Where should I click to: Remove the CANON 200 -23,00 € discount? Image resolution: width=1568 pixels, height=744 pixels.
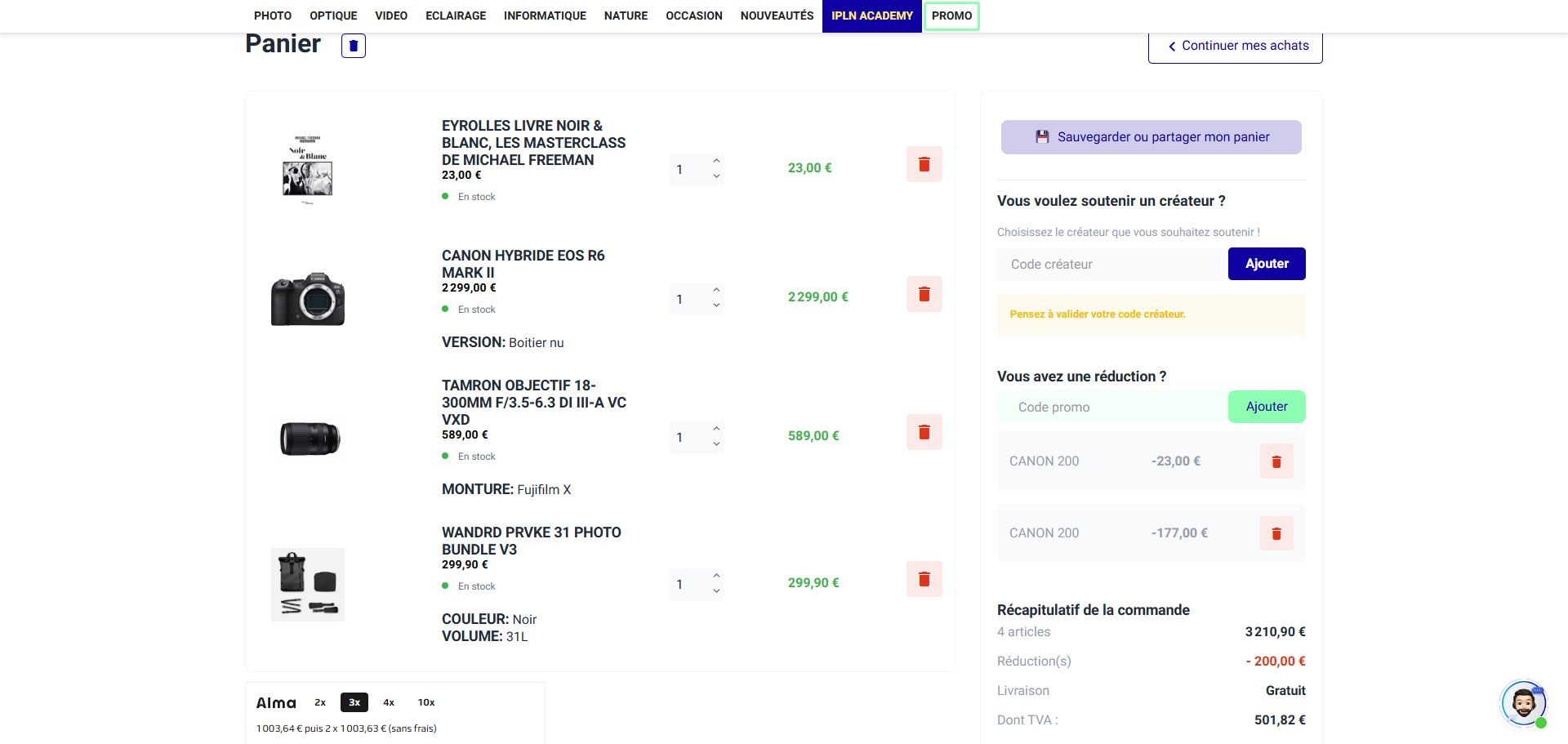point(1276,462)
